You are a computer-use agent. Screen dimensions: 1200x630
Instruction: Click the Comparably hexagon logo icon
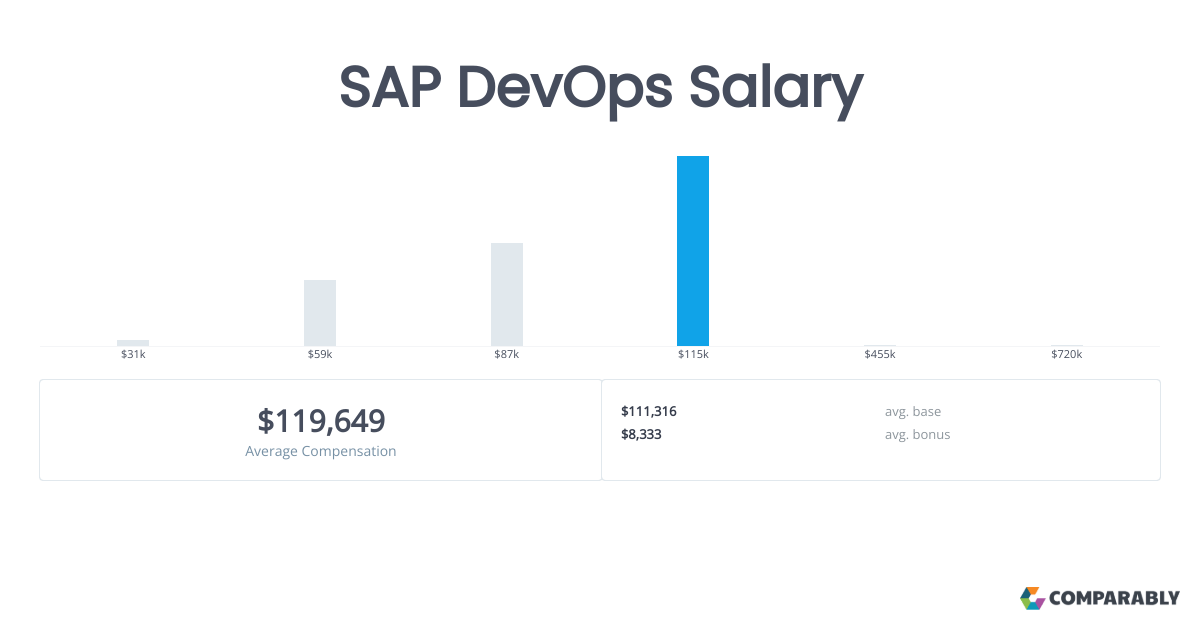pyautogui.click(x=1033, y=598)
